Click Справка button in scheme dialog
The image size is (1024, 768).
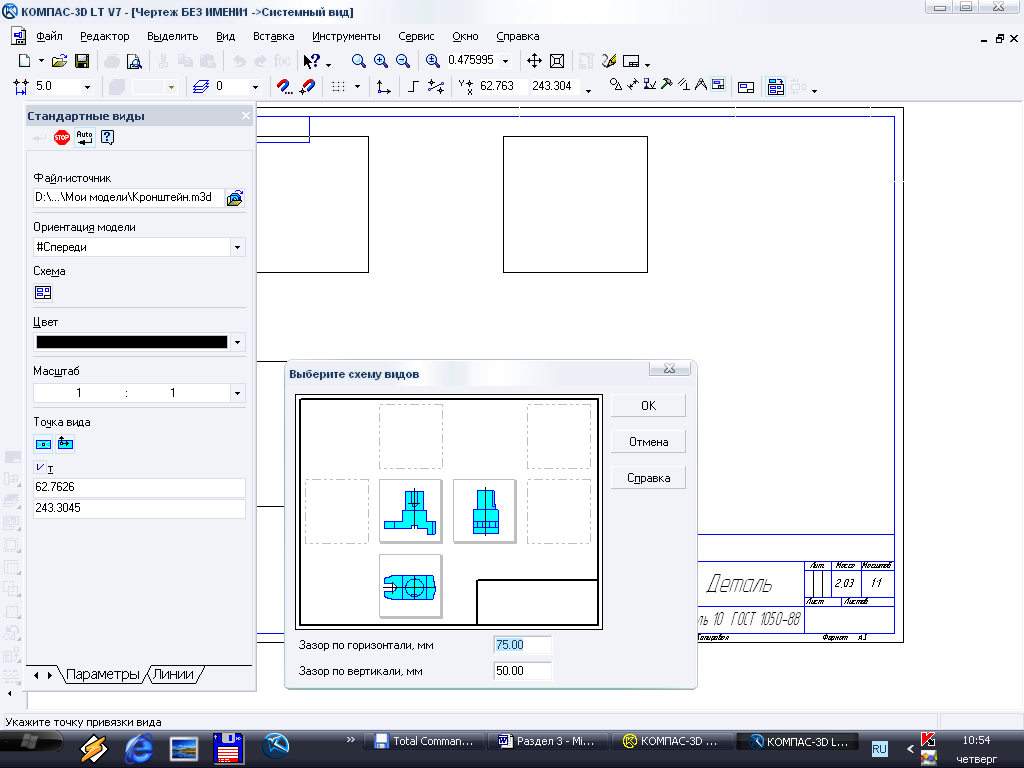click(x=648, y=478)
